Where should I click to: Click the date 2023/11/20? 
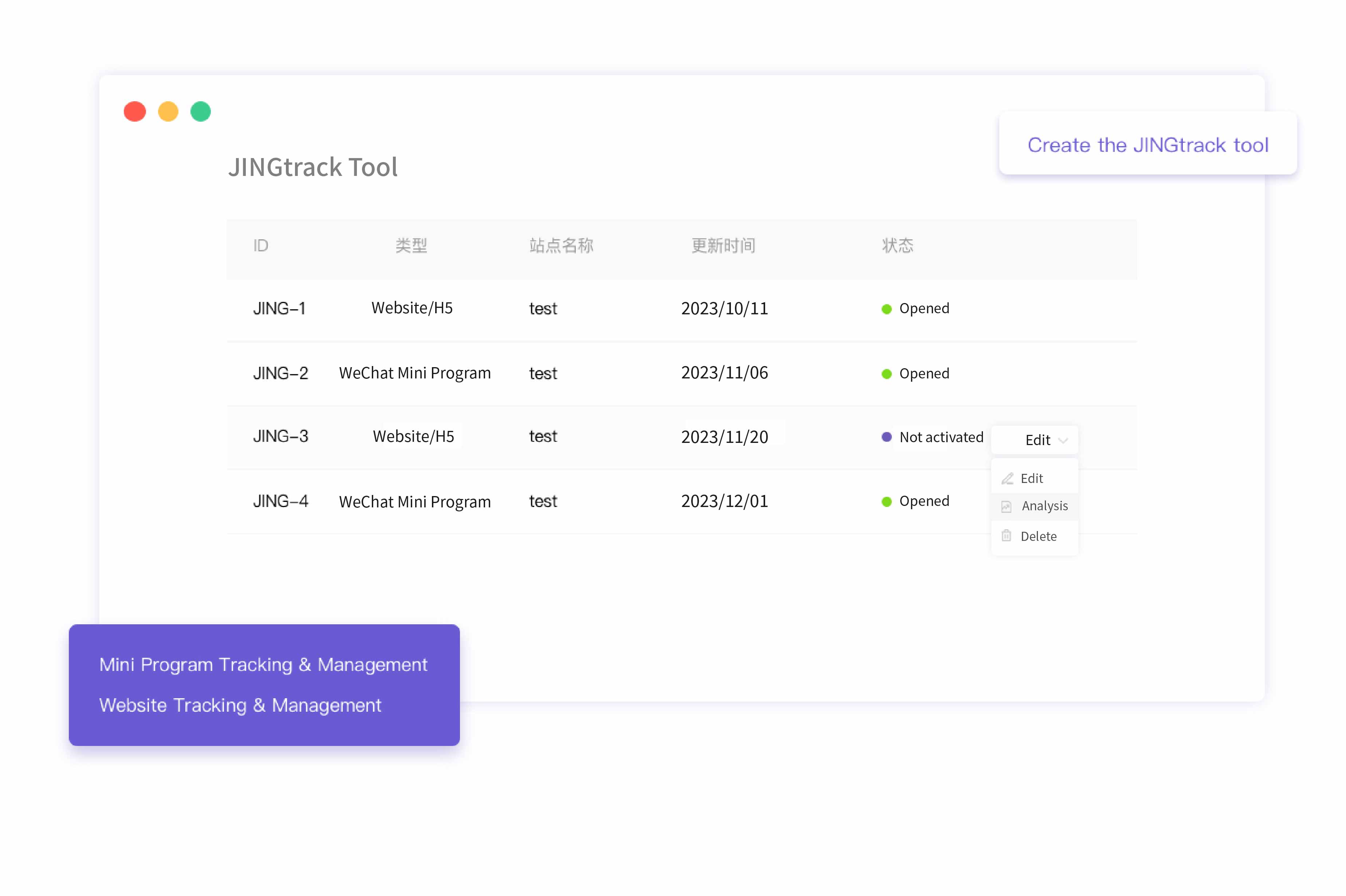[724, 437]
